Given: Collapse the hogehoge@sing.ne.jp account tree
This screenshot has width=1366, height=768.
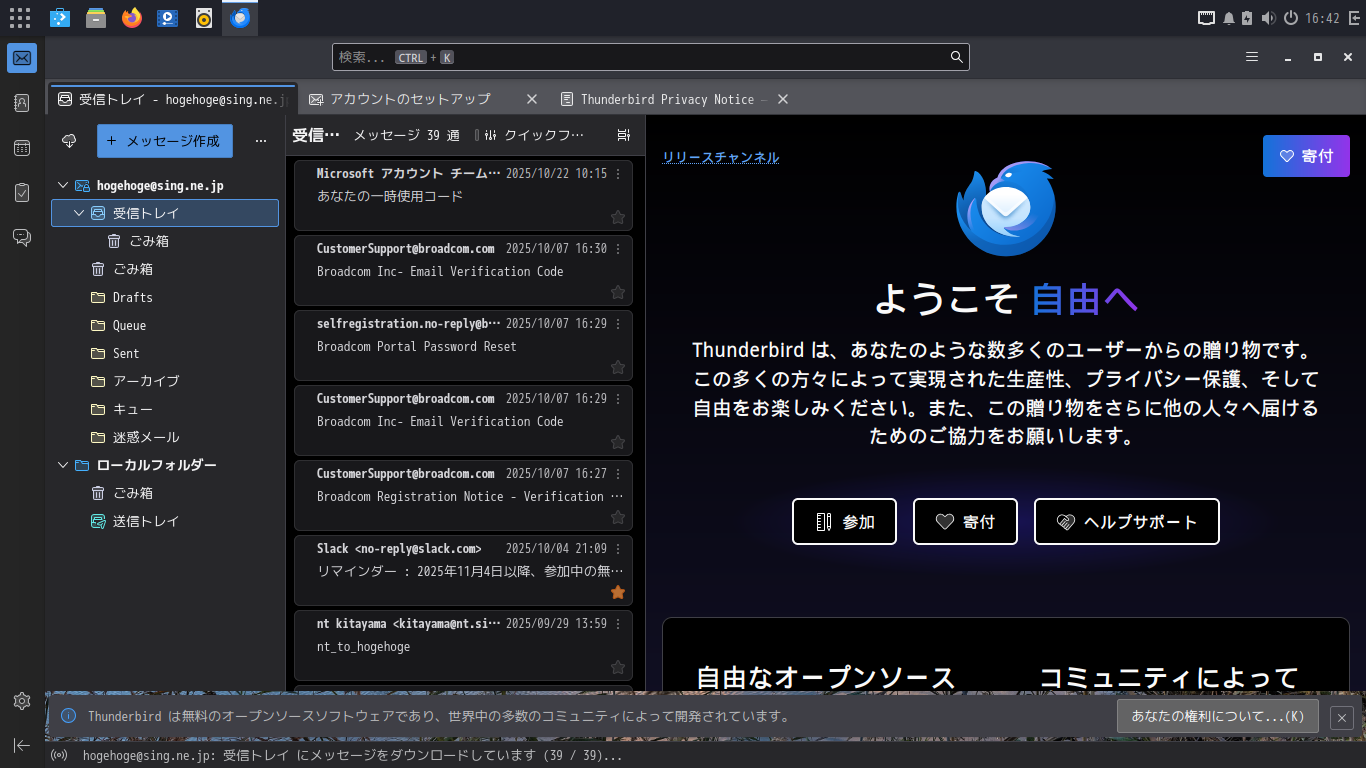Looking at the screenshot, I should (63, 185).
